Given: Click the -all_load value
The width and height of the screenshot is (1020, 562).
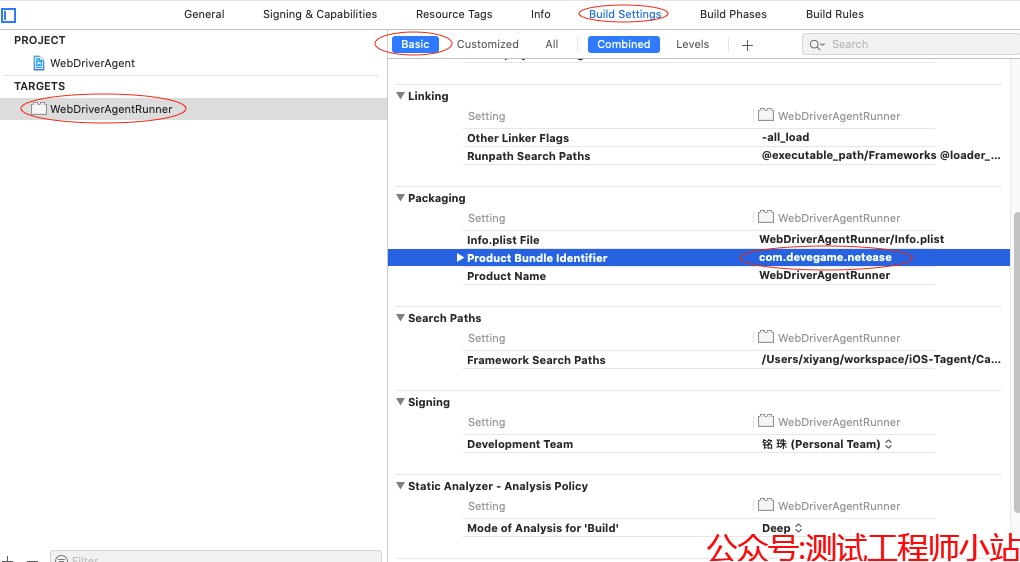Looking at the screenshot, I should click(785, 137).
